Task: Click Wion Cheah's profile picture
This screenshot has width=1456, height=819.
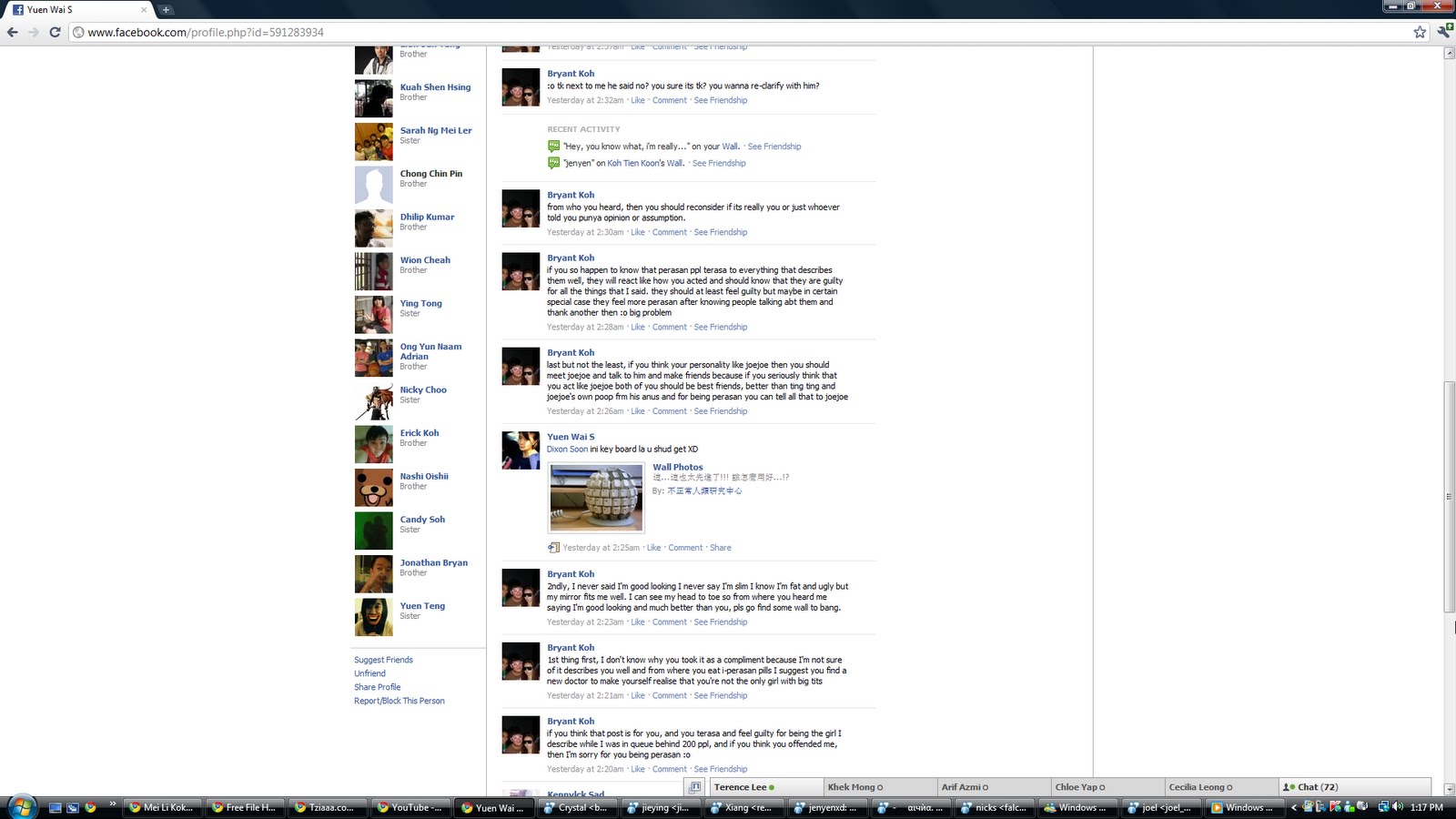Action: [373, 271]
